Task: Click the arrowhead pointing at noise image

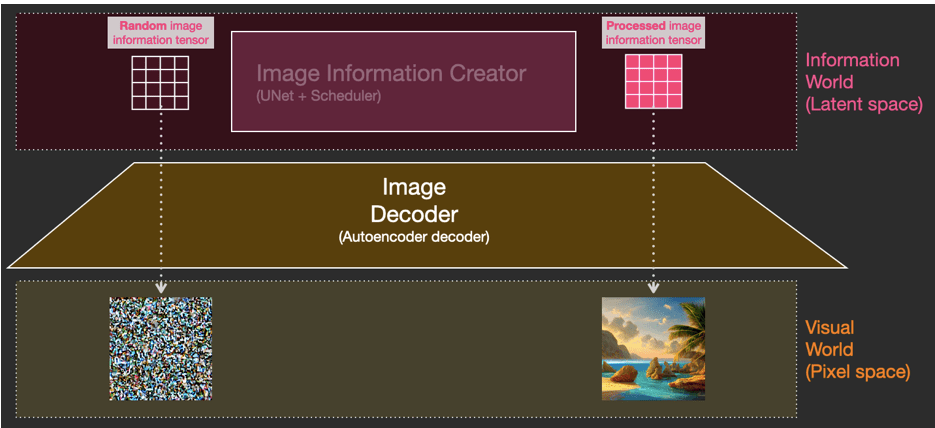Action: pos(160,291)
